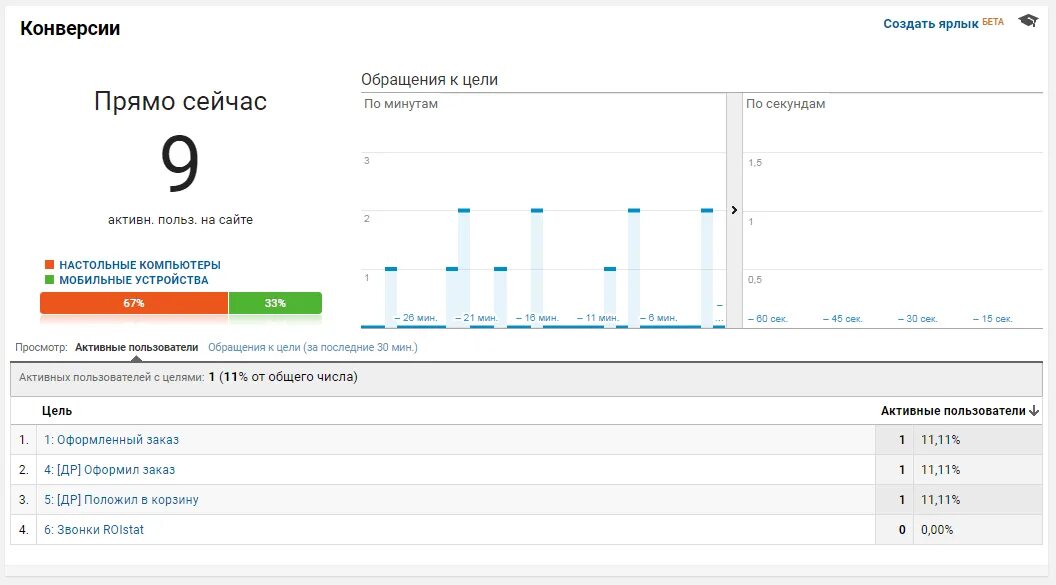Open goal 4: [ДР] Оформил заказ
Screen dimensions: 1056x585
pyautogui.click(x=110, y=469)
